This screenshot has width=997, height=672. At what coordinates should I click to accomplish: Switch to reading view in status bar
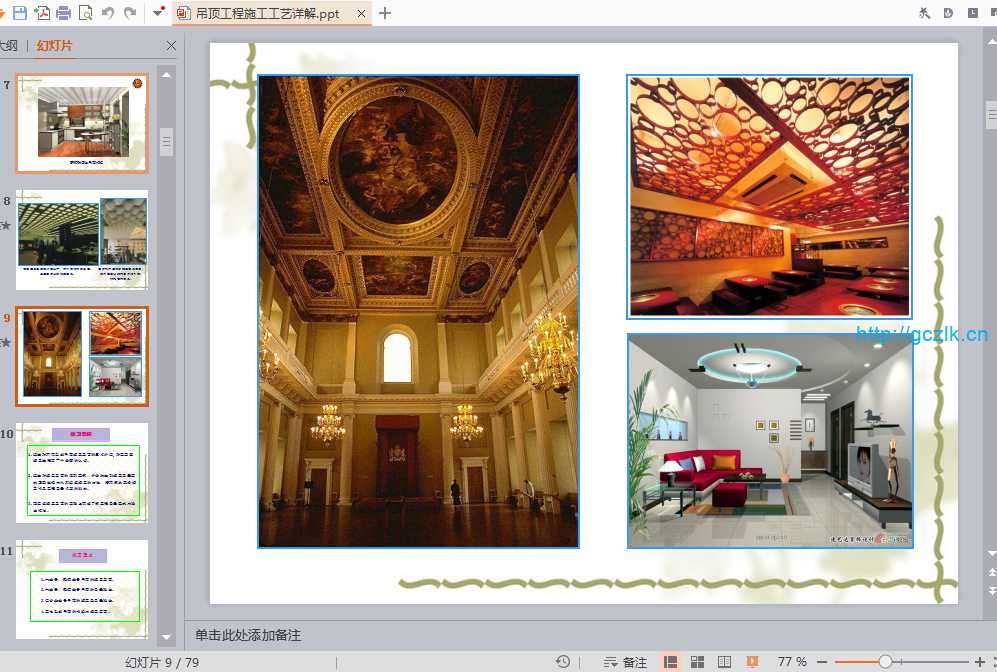(725, 662)
